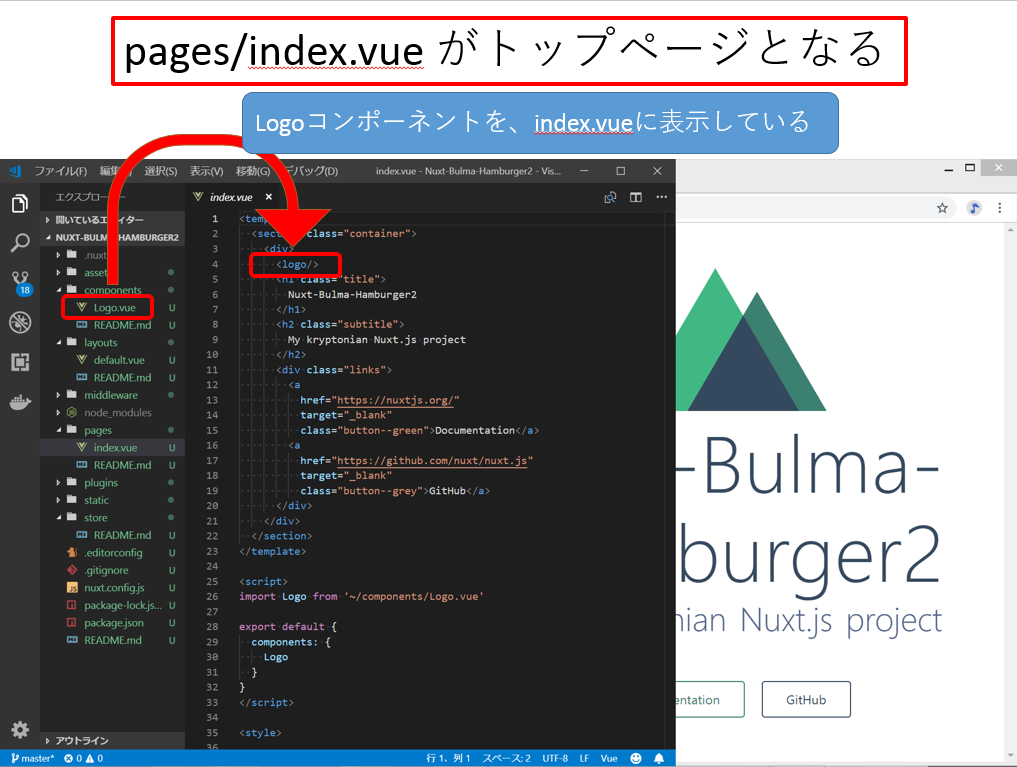Expand the middleware folder
The image size is (1017, 767).
coord(111,395)
